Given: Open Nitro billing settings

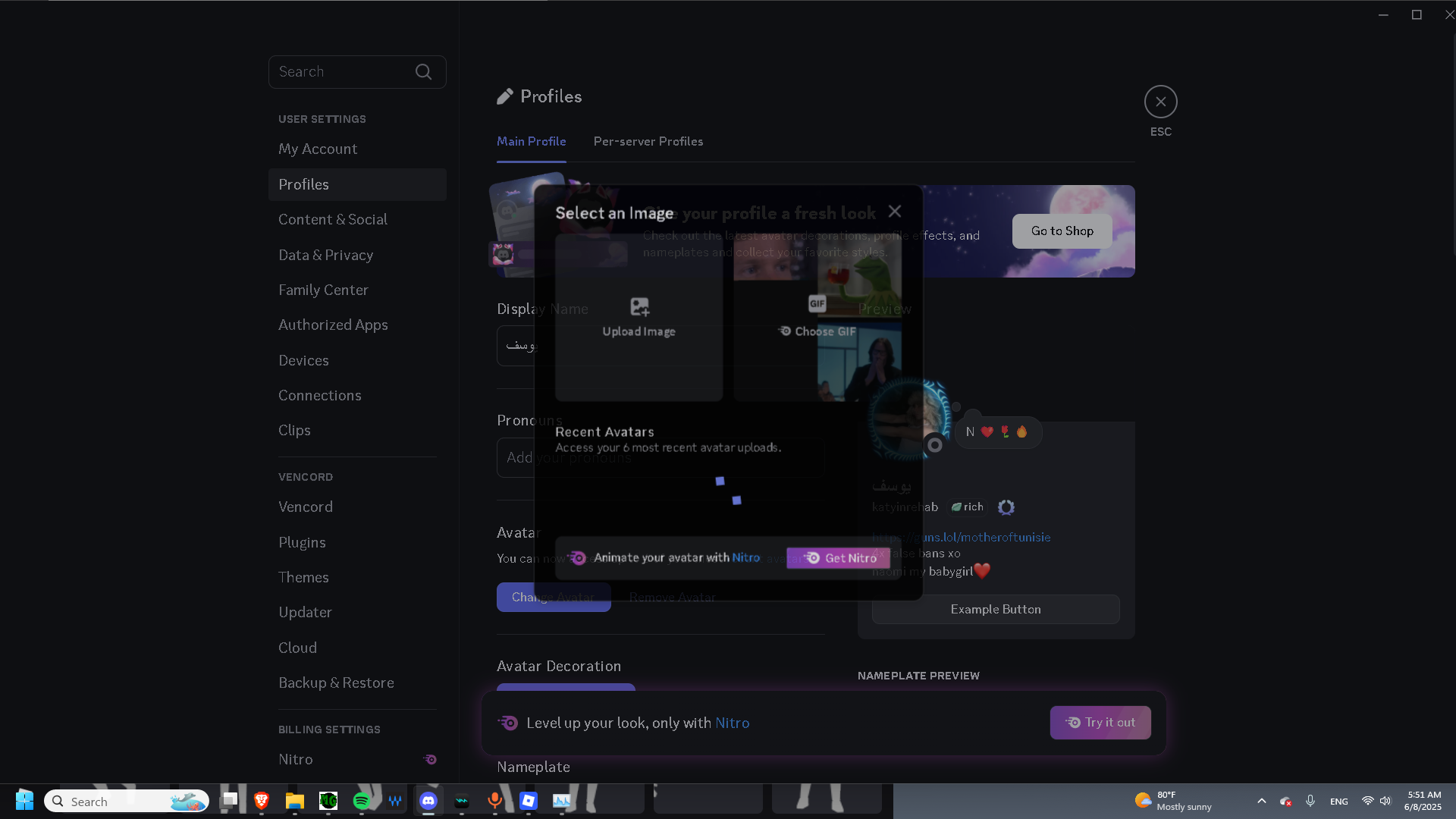Looking at the screenshot, I should click(357, 760).
